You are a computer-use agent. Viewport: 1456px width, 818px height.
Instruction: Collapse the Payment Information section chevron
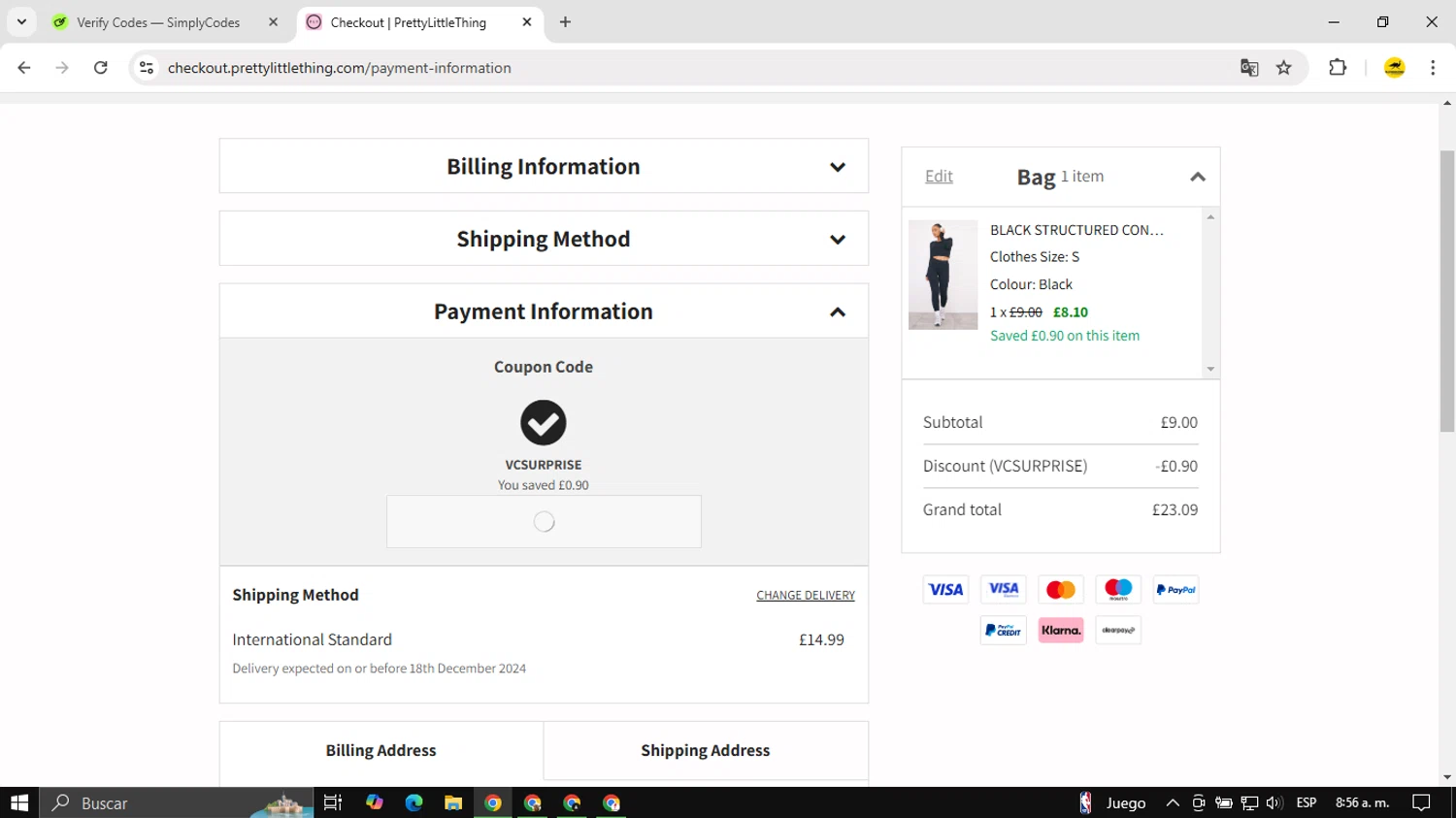coord(837,312)
